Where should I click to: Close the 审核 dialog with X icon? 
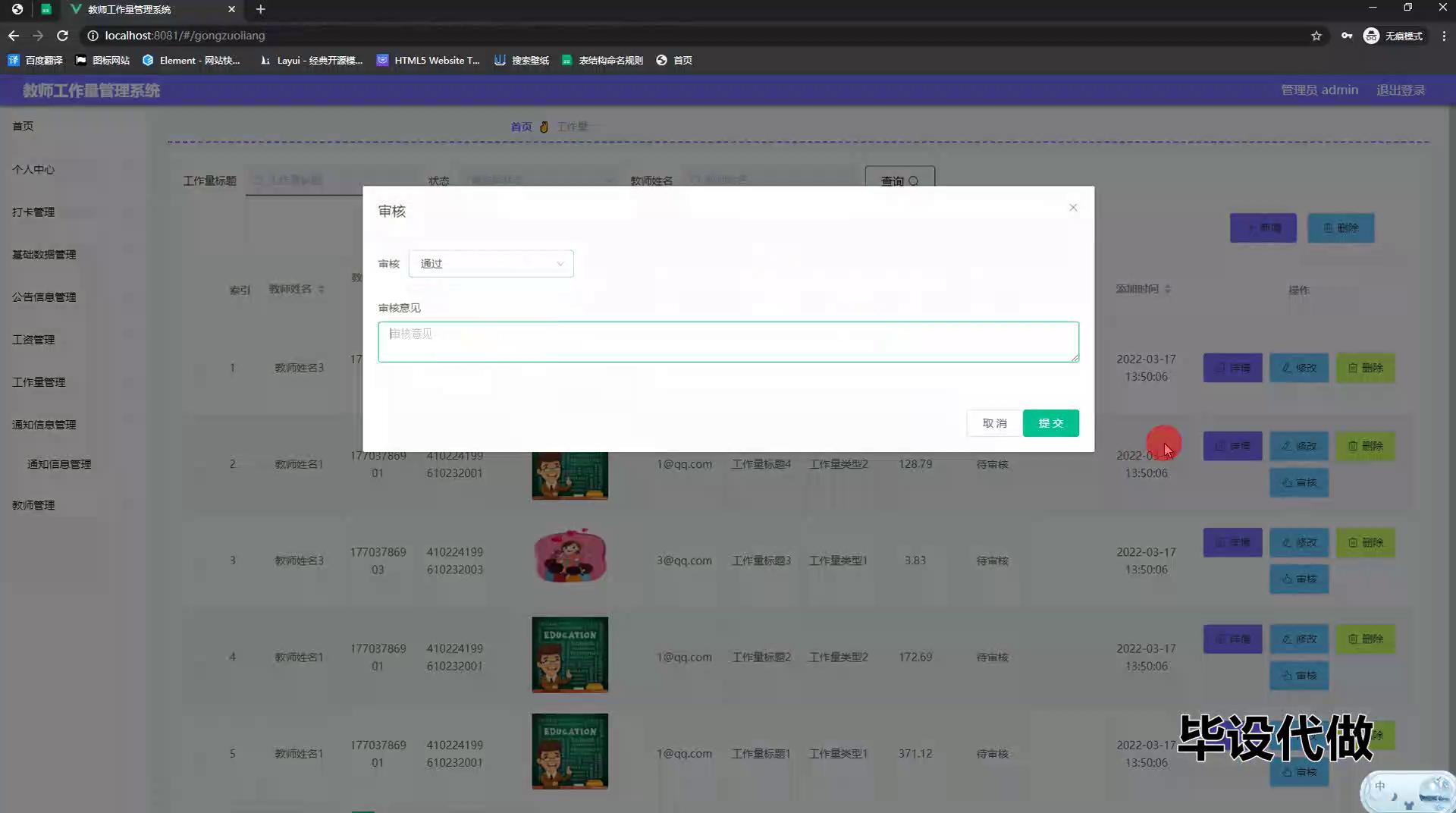pos(1073,208)
